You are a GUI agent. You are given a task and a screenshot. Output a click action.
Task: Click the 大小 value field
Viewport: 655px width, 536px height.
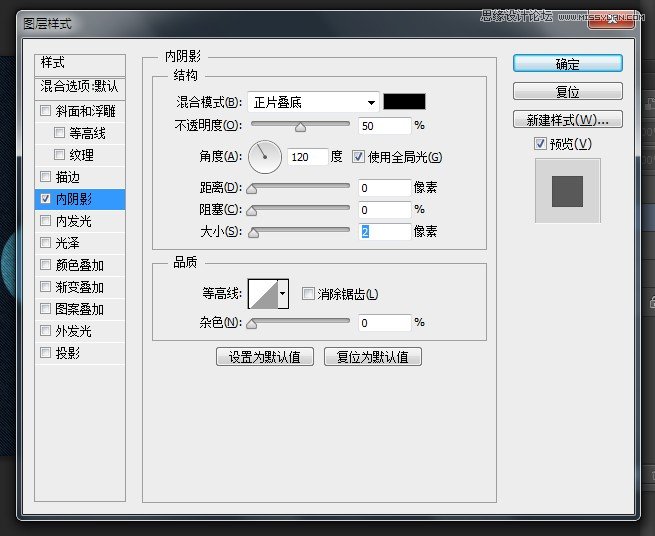[x=384, y=232]
